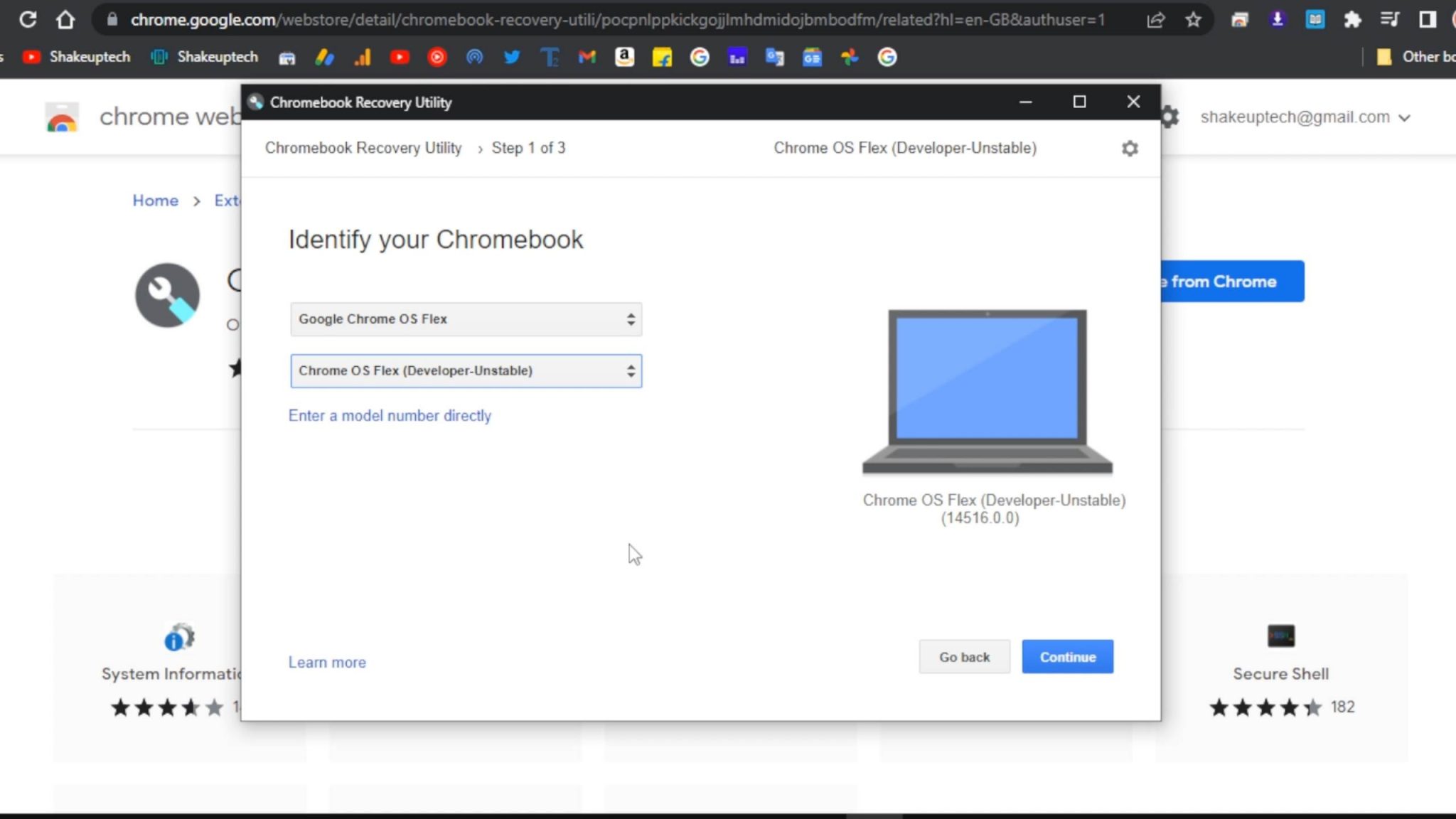Open product dropdown Chrome OS Flex (Developer-Unstable)
Screen dimensions: 1456x819
pyautogui.click(x=466, y=370)
